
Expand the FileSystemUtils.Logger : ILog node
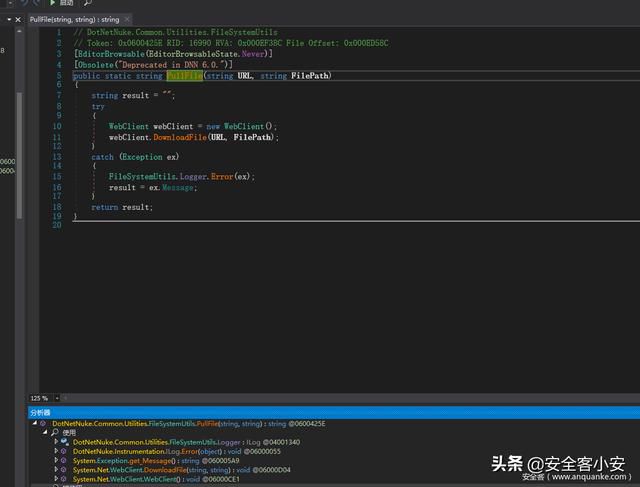coord(56,441)
